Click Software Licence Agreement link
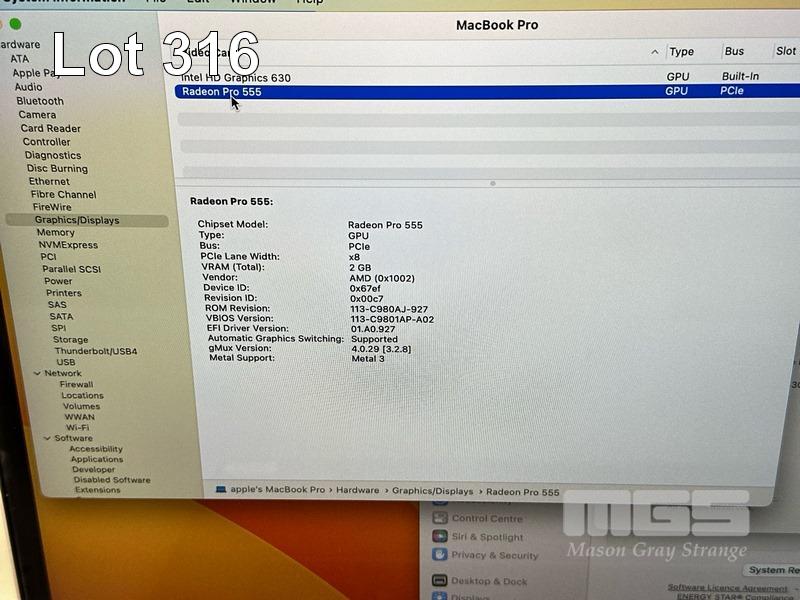This screenshot has height=600, width=800. pyautogui.click(x=727, y=588)
